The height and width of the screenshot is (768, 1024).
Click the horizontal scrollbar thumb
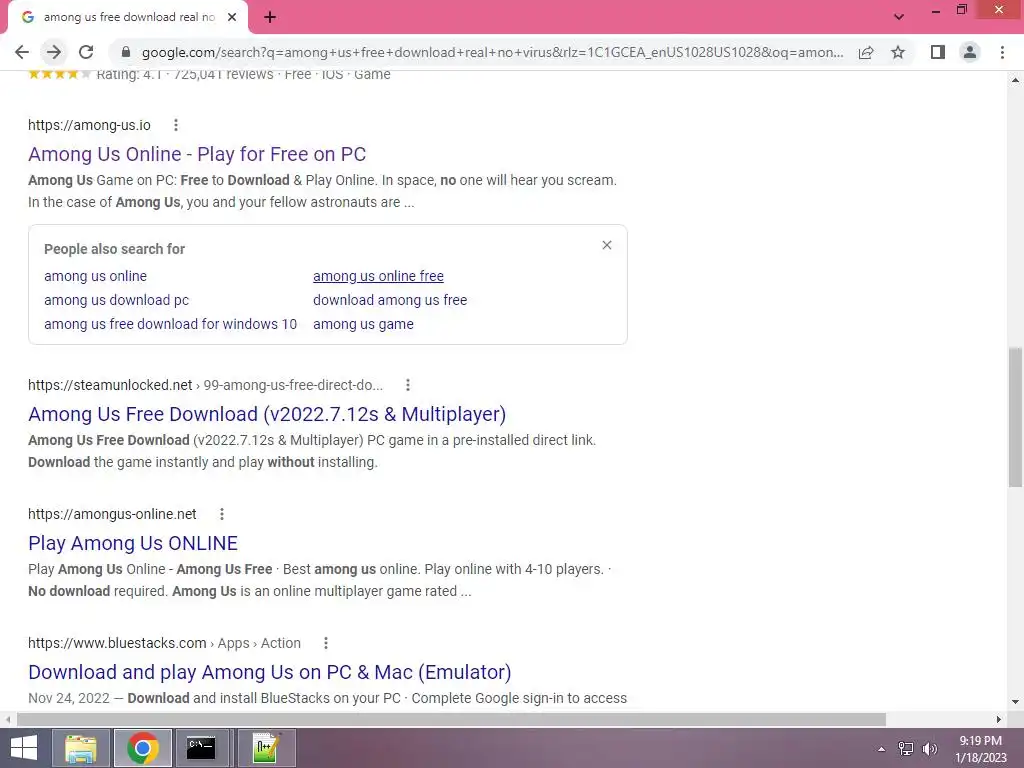pyautogui.click(x=451, y=719)
